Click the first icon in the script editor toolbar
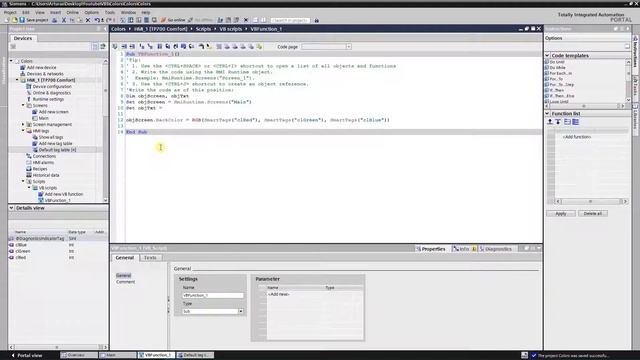640x360 pixels. pyautogui.click(x=115, y=47)
